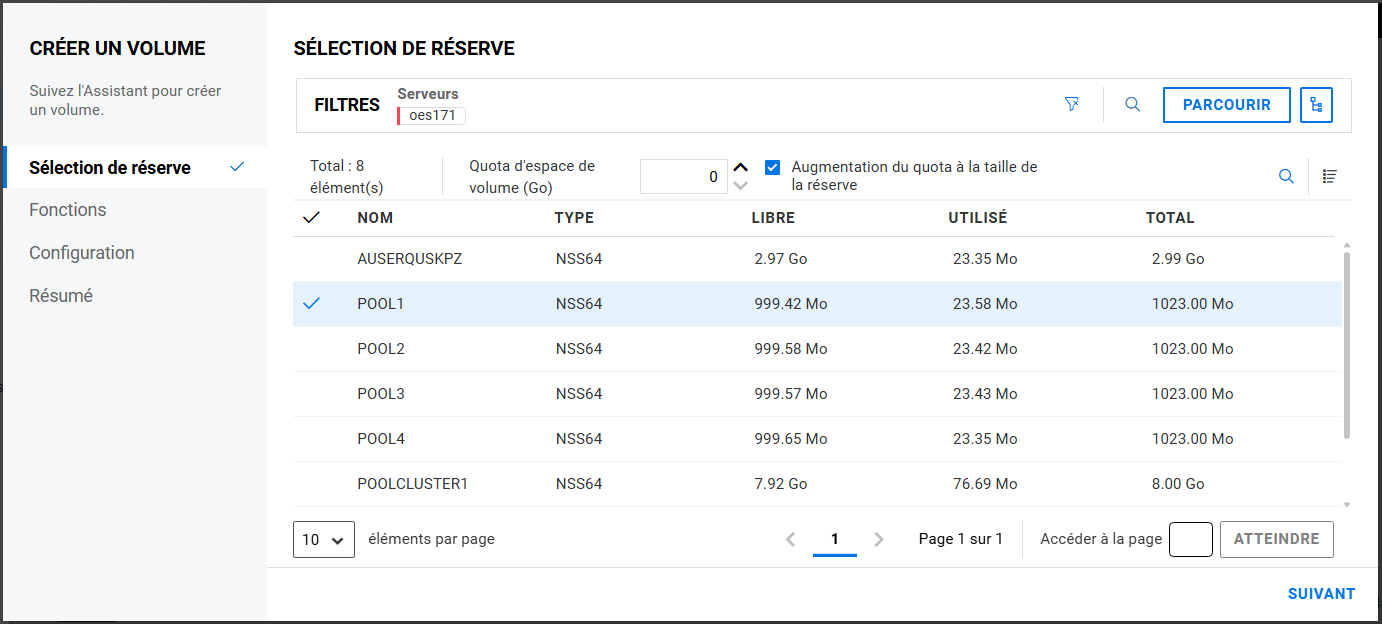
Task: Click SUIVANT to continue
Action: 1321,594
